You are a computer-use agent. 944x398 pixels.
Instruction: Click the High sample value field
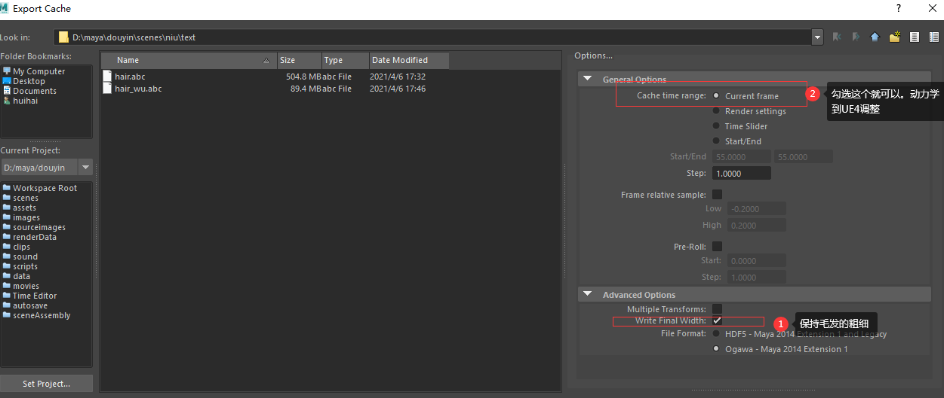click(x=756, y=225)
